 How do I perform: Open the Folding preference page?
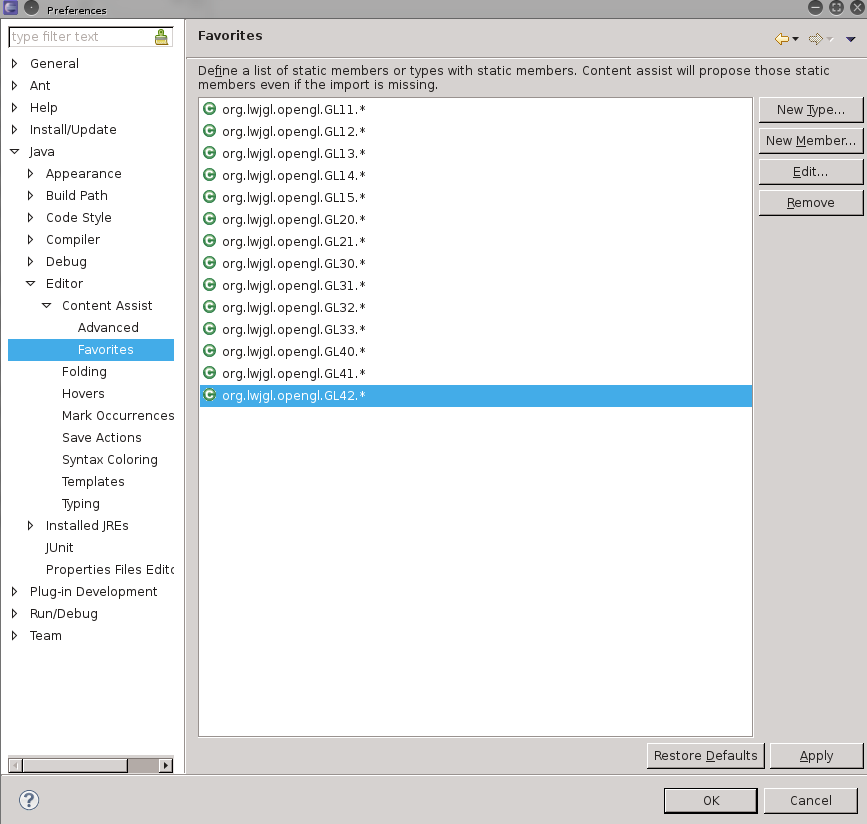84,372
